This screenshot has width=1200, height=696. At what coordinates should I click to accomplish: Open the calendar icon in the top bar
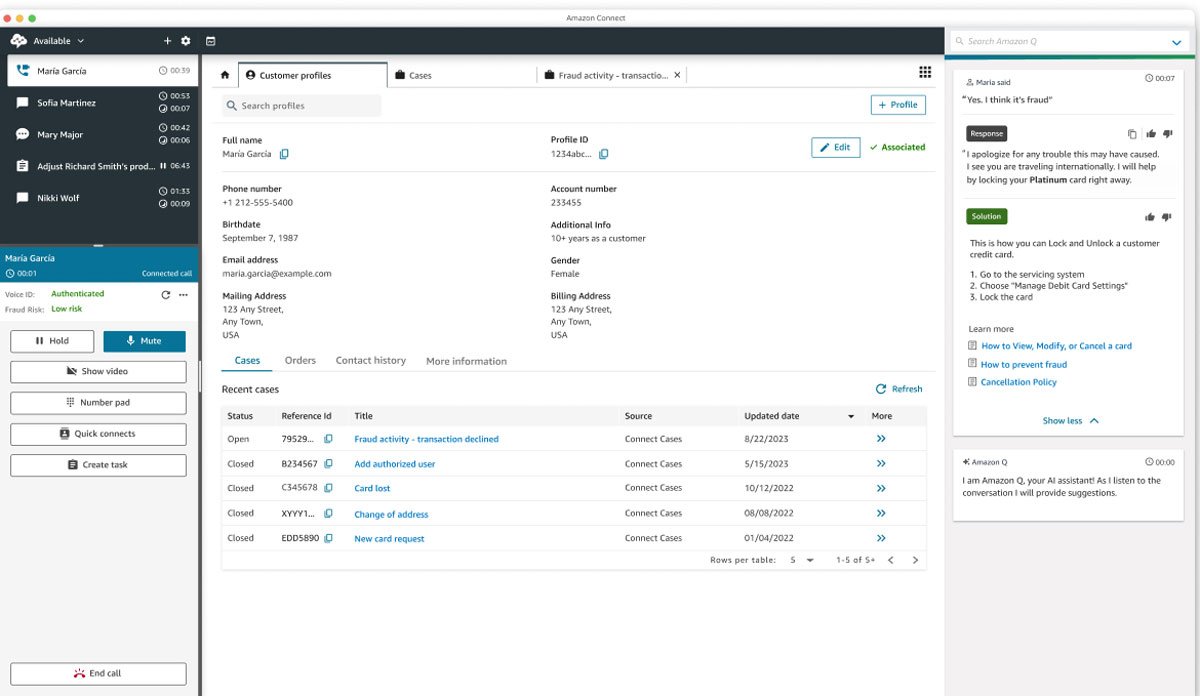tap(209, 41)
